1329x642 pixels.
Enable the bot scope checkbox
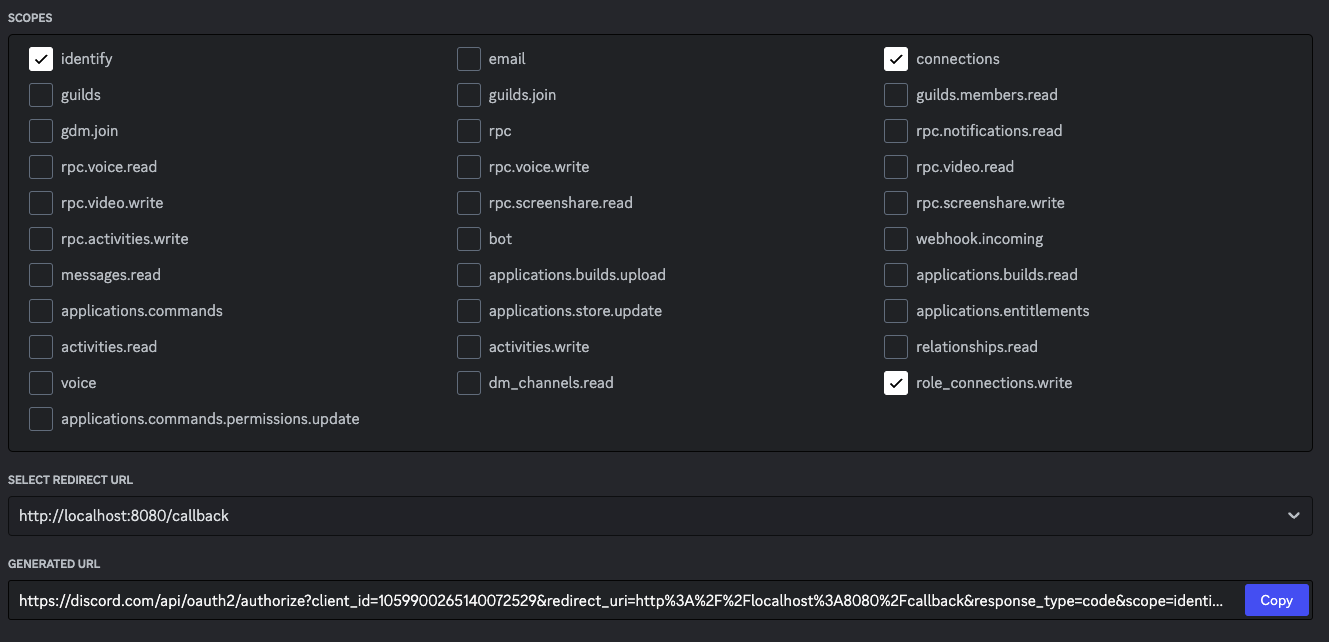point(469,239)
